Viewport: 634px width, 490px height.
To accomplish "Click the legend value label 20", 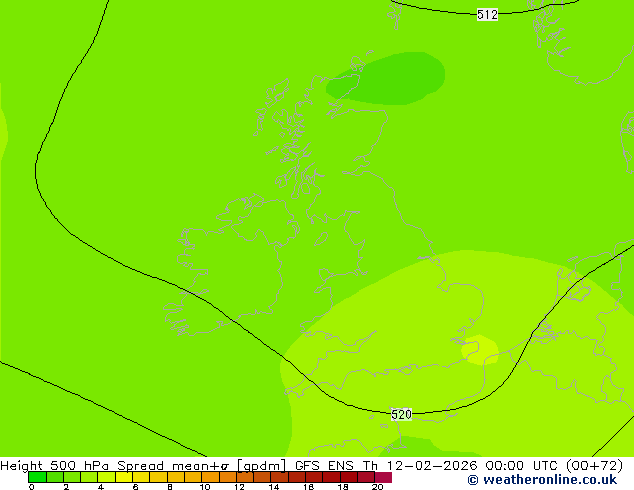I will pyautogui.click(x=377, y=487).
